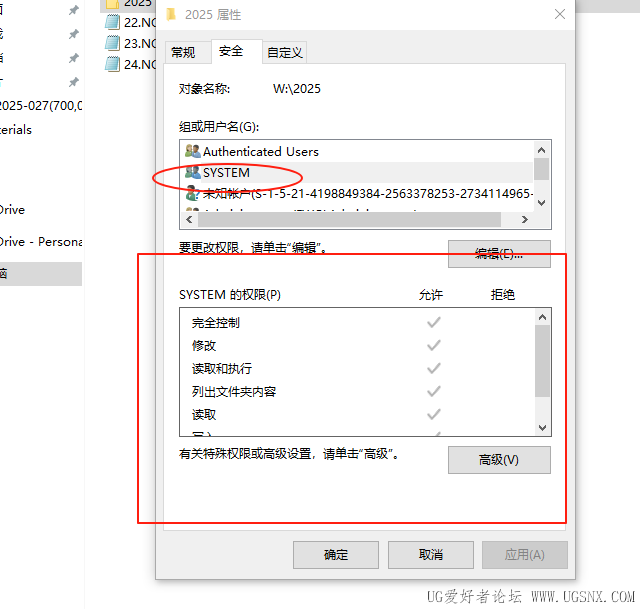Click the permissions list scrollbar thumb

coord(542,361)
